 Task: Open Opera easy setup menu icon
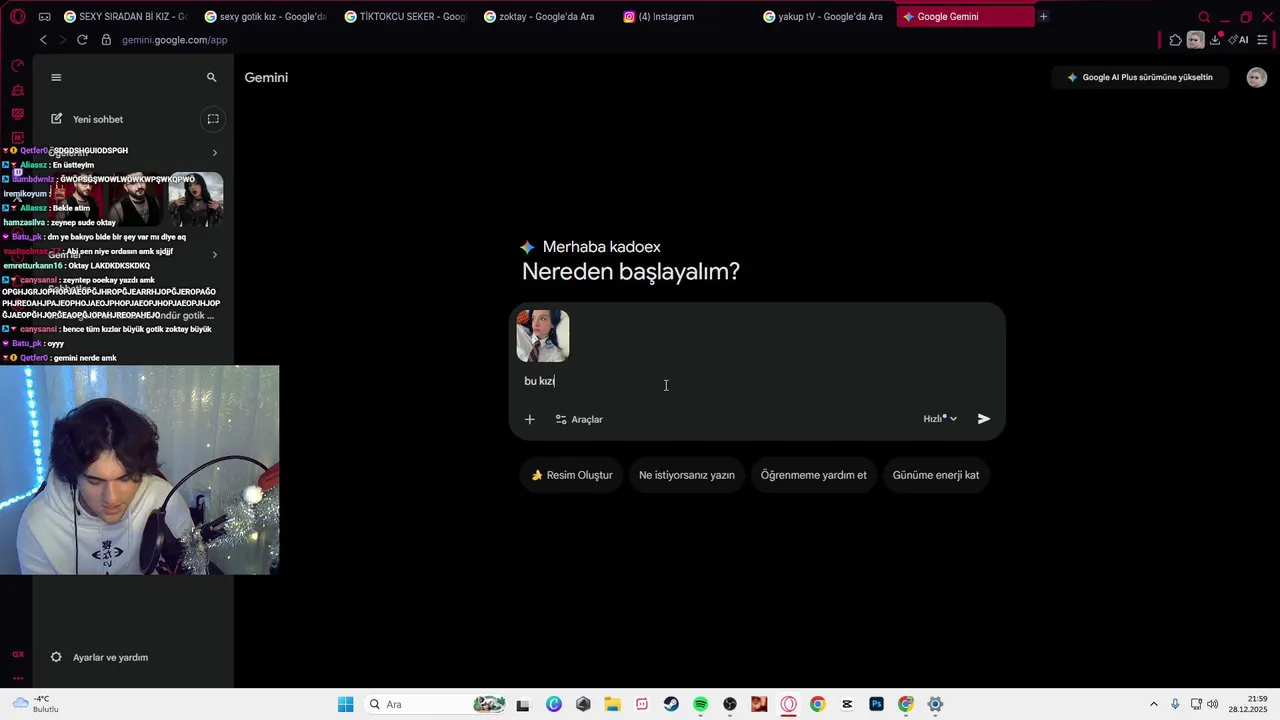click(x=1262, y=40)
